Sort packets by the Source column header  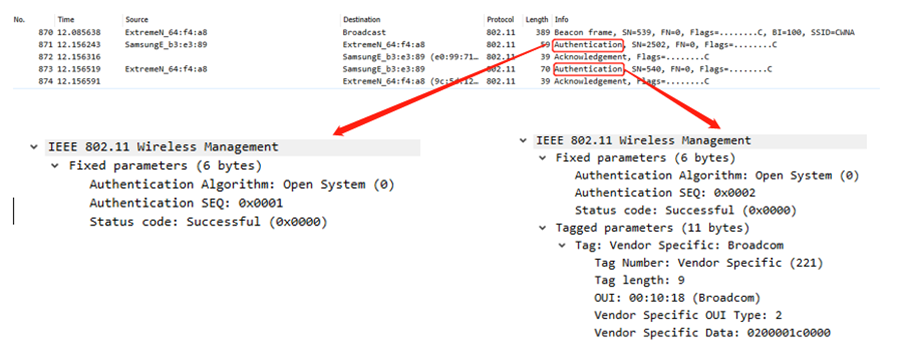point(136,20)
